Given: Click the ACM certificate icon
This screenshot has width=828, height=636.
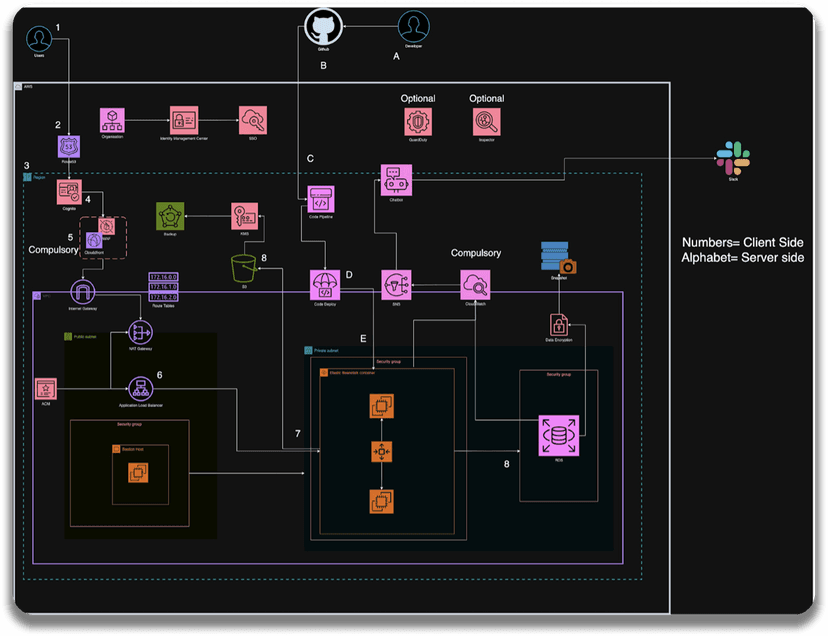Looking at the screenshot, I should pyautogui.click(x=46, y=389).
